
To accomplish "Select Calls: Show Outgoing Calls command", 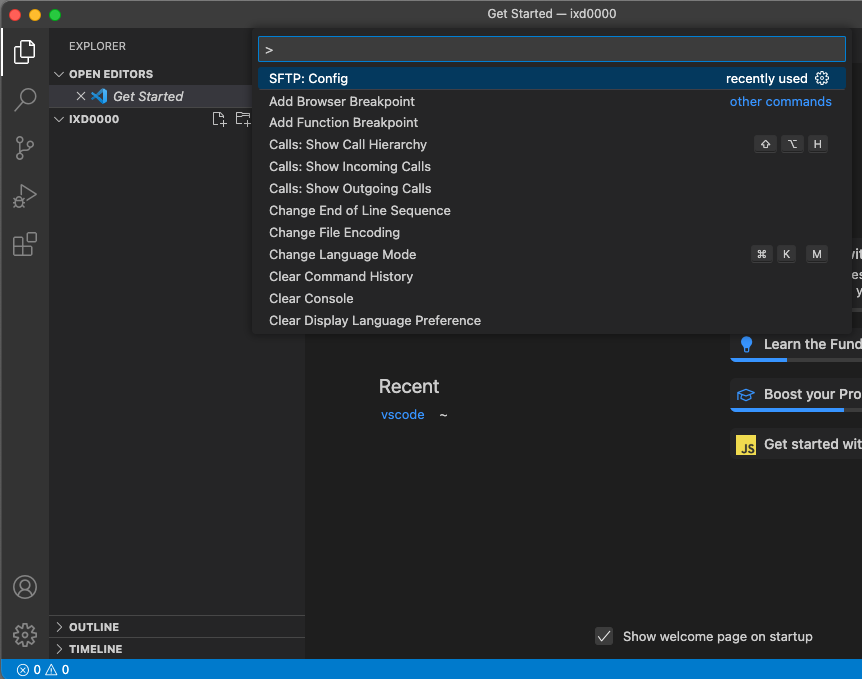I will [551, 189].
